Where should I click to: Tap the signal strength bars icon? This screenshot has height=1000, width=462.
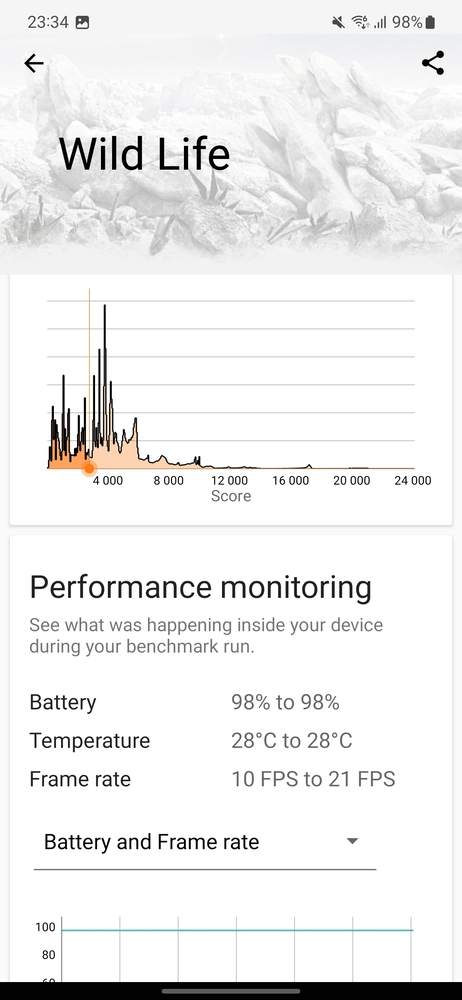[380, 22]
